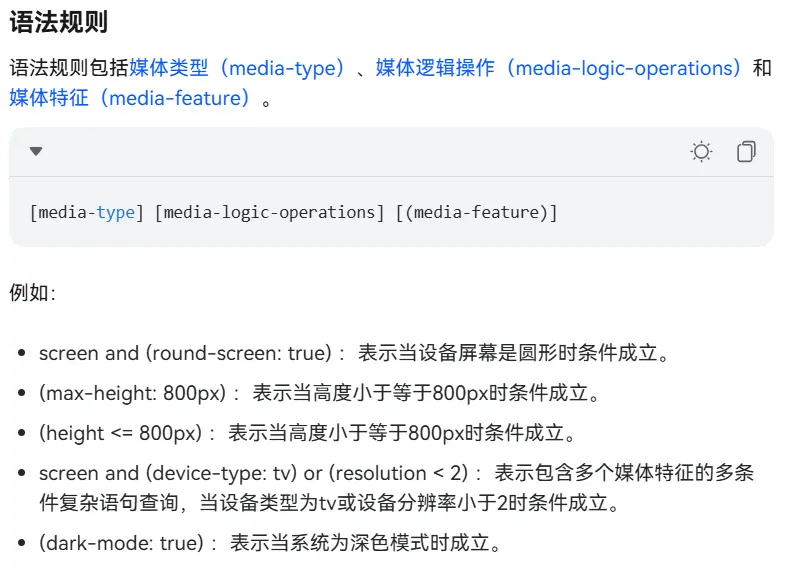The image size is (796, 570).
Task: Toggle code block light/dark theme sun icon
Action: tap(701, 152)
